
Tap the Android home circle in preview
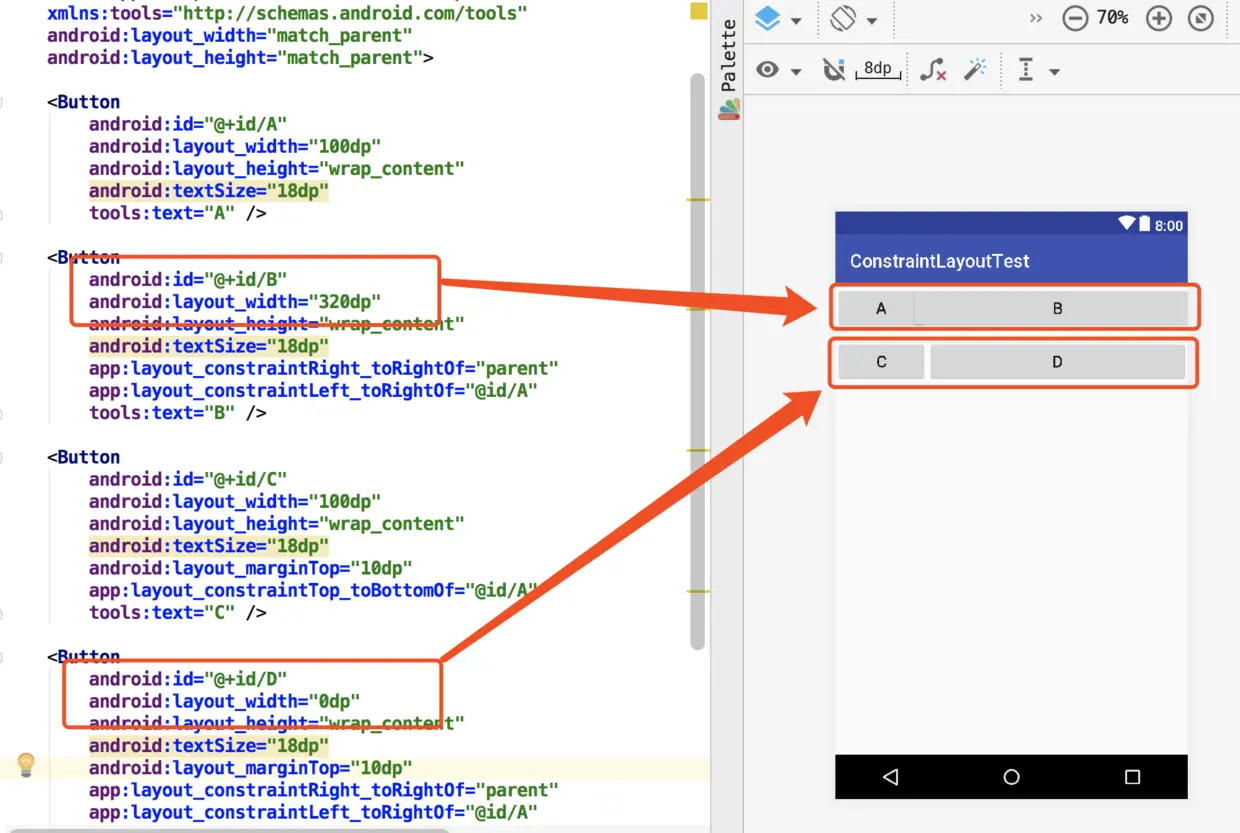click(1011, 777)
